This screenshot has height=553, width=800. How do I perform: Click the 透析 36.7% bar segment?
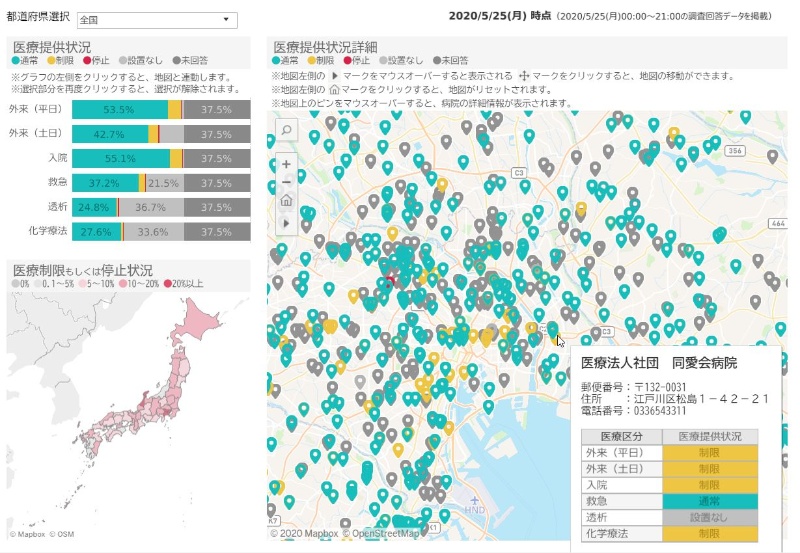pos(150,207)
